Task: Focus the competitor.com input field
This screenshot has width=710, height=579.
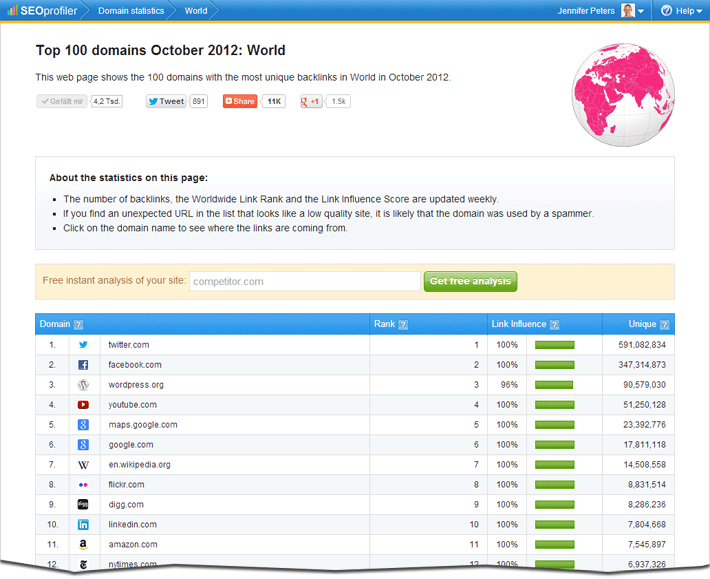Action: point(305,281)
